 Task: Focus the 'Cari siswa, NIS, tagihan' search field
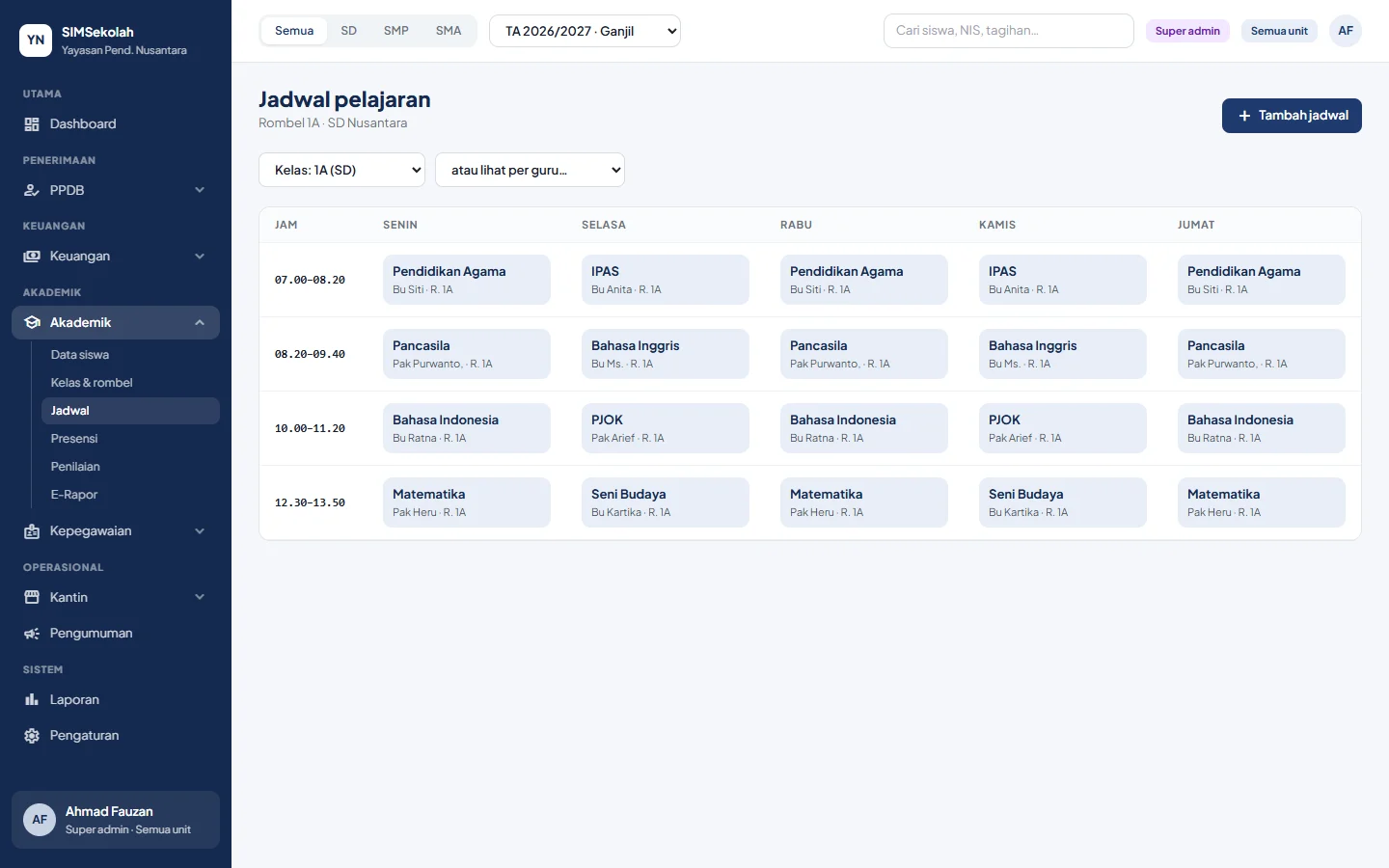[x=1009, y=31]
